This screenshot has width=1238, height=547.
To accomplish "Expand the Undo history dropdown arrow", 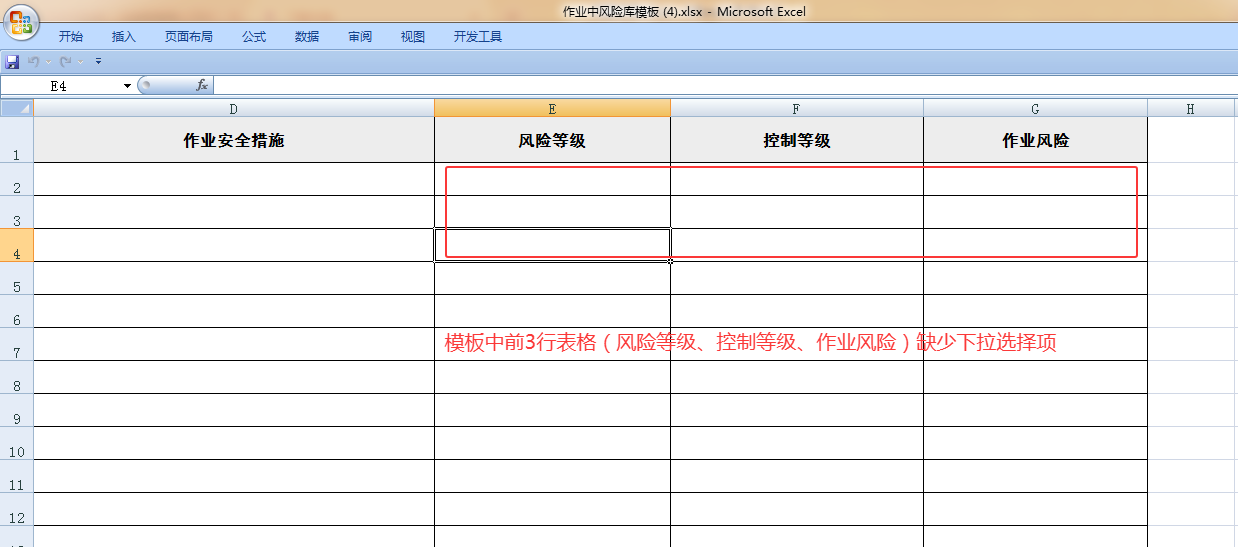I will (48, 62).
